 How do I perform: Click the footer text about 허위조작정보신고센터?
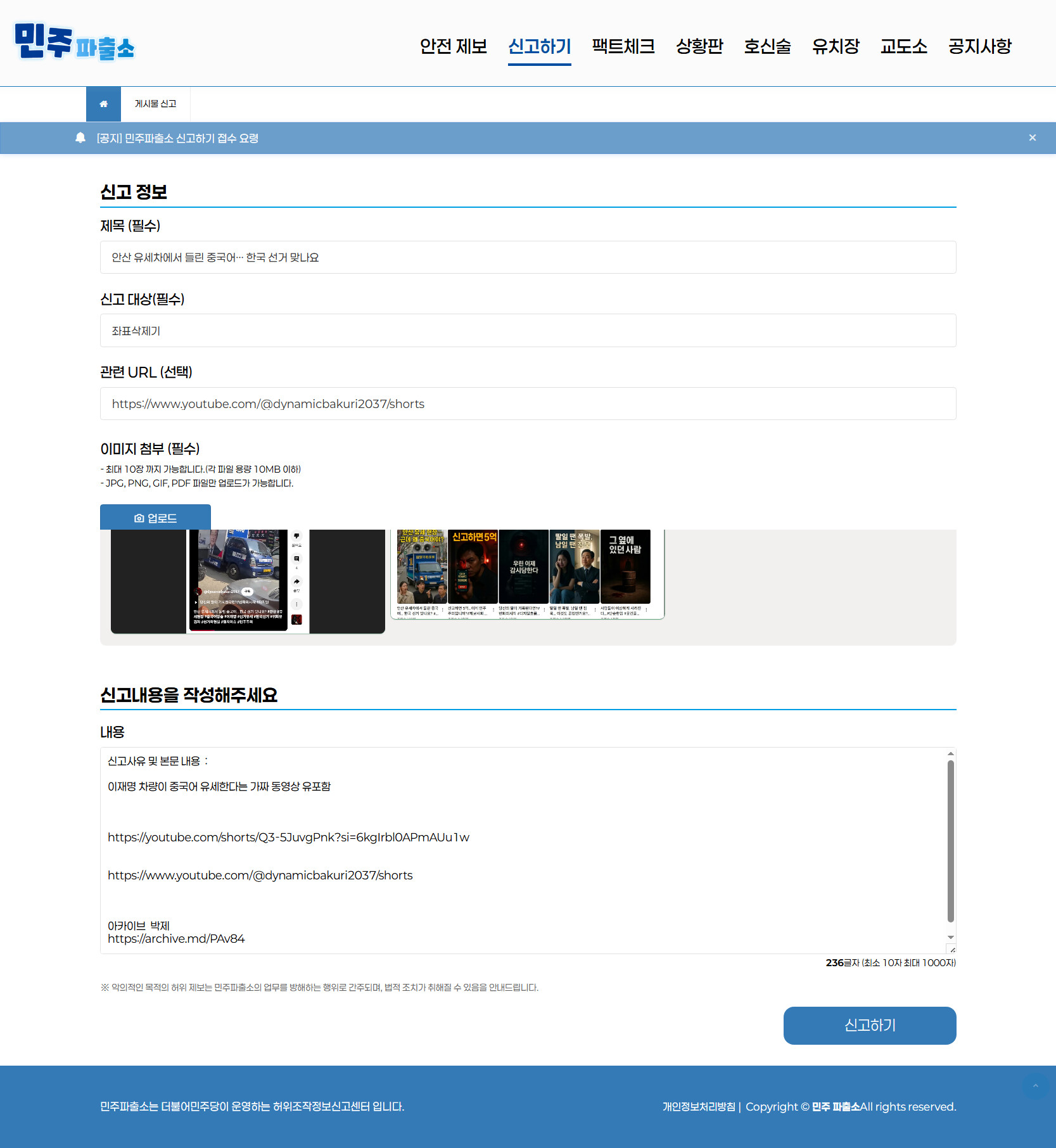(x=252, y=1107)
